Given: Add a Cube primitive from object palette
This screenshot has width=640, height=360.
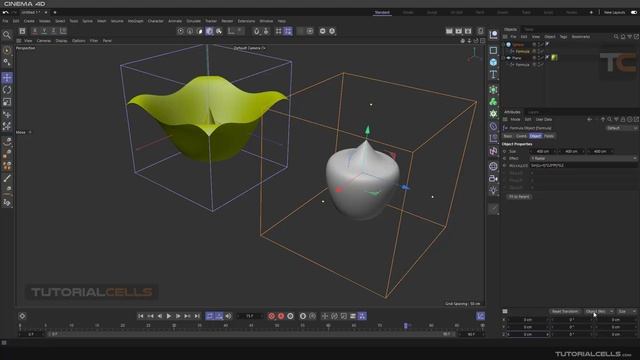Looking at the screenshot, I should (x=493, y=62).
